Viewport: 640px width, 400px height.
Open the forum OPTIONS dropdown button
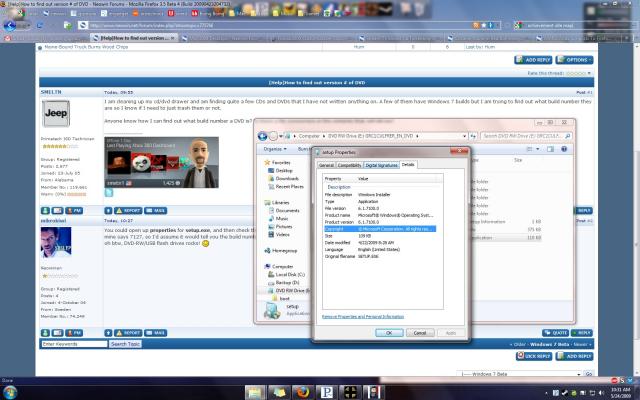pyautogui.click(x=574, y=60)
